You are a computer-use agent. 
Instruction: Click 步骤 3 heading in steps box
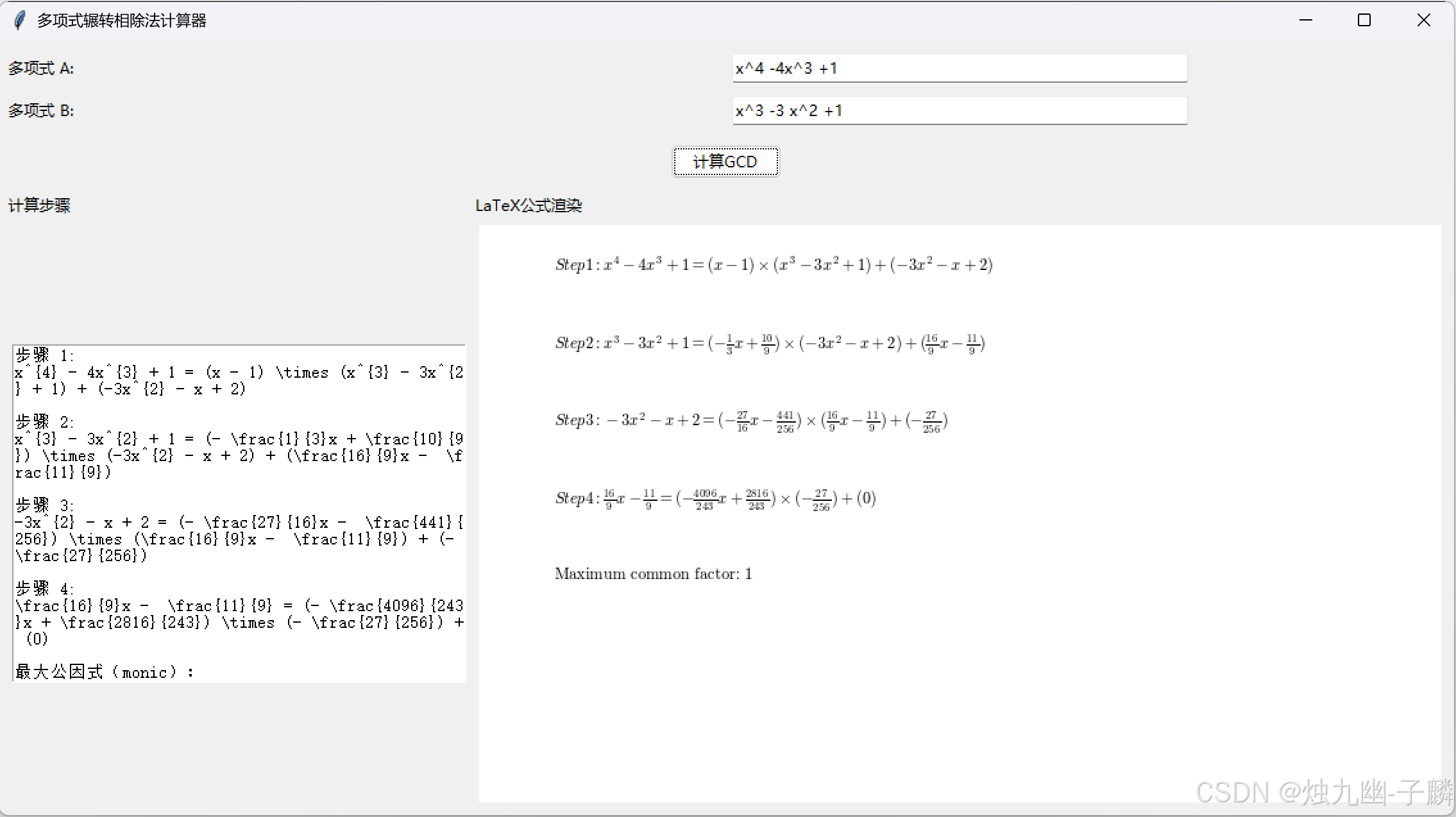(45, 505)
